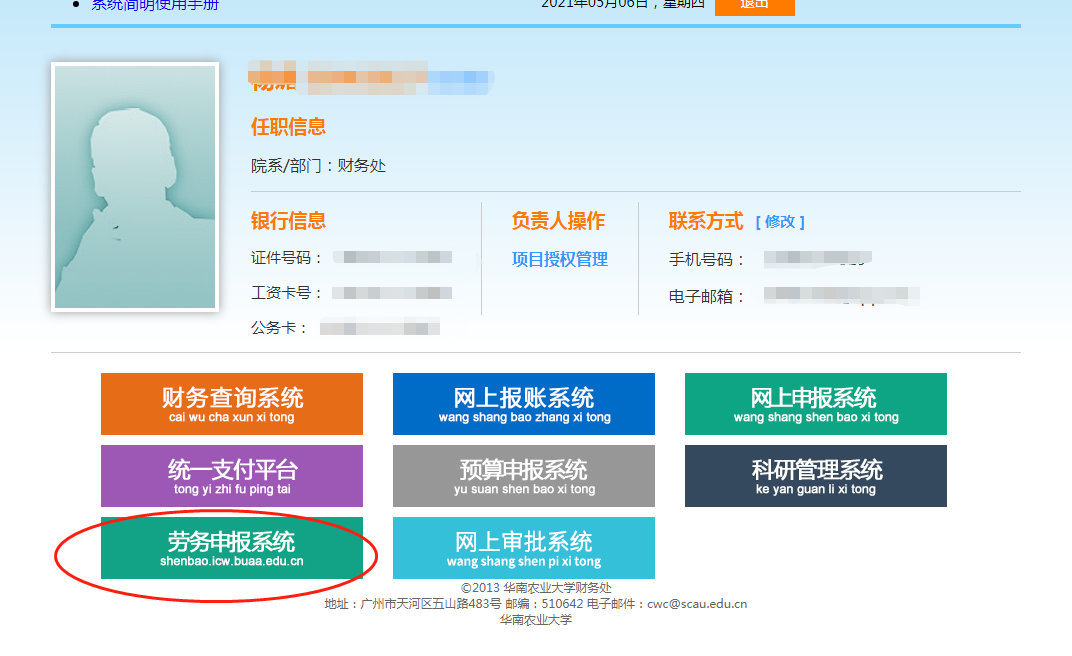The width and height of the screenshot is (1072, 656).
Task: Click the 负责人操作 heading
Action: click(558, 221)
